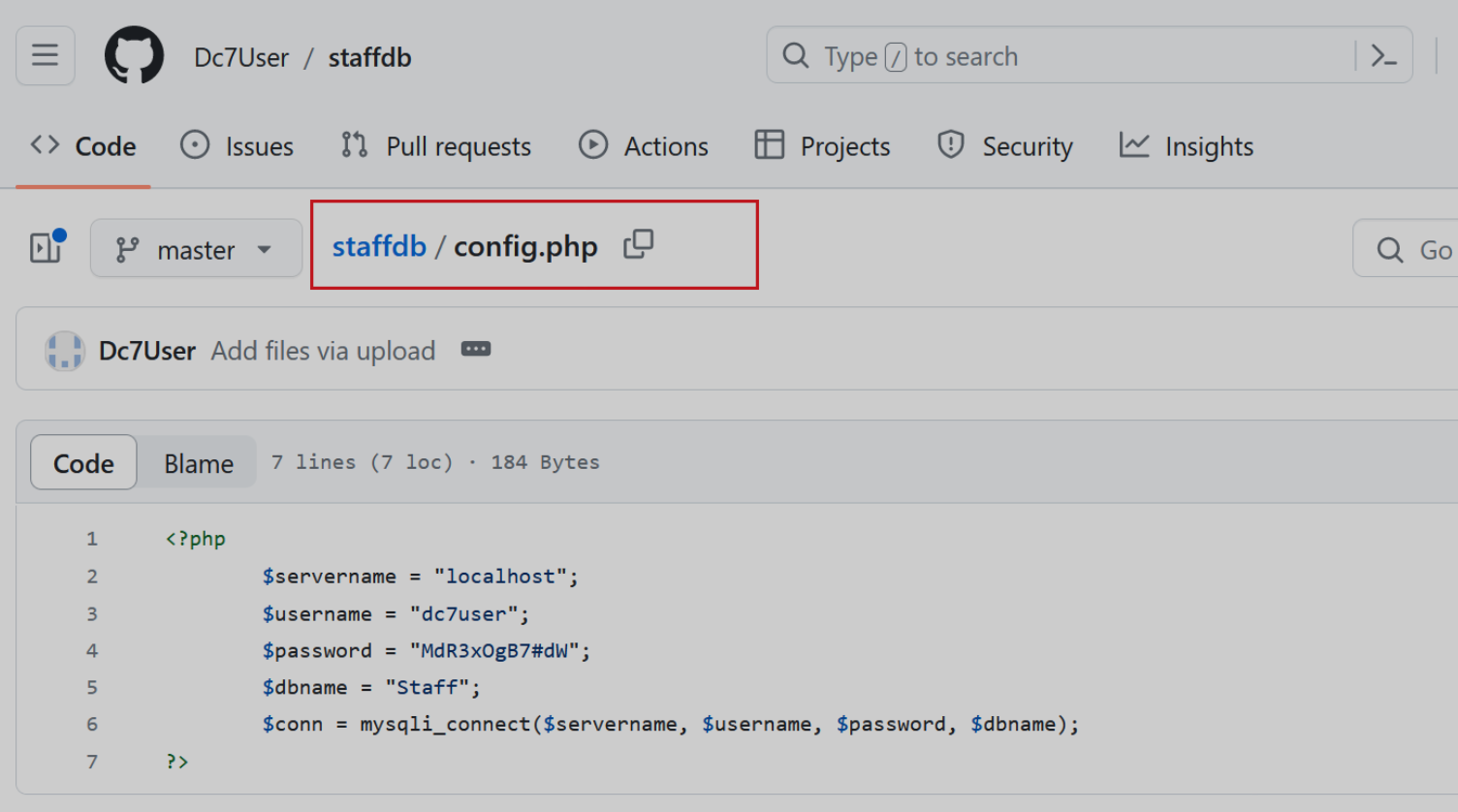Image resolution: width=1458 pixels, height=812 pixels.
Task: Open the command palette icon
Action: tap(1383, 56)
